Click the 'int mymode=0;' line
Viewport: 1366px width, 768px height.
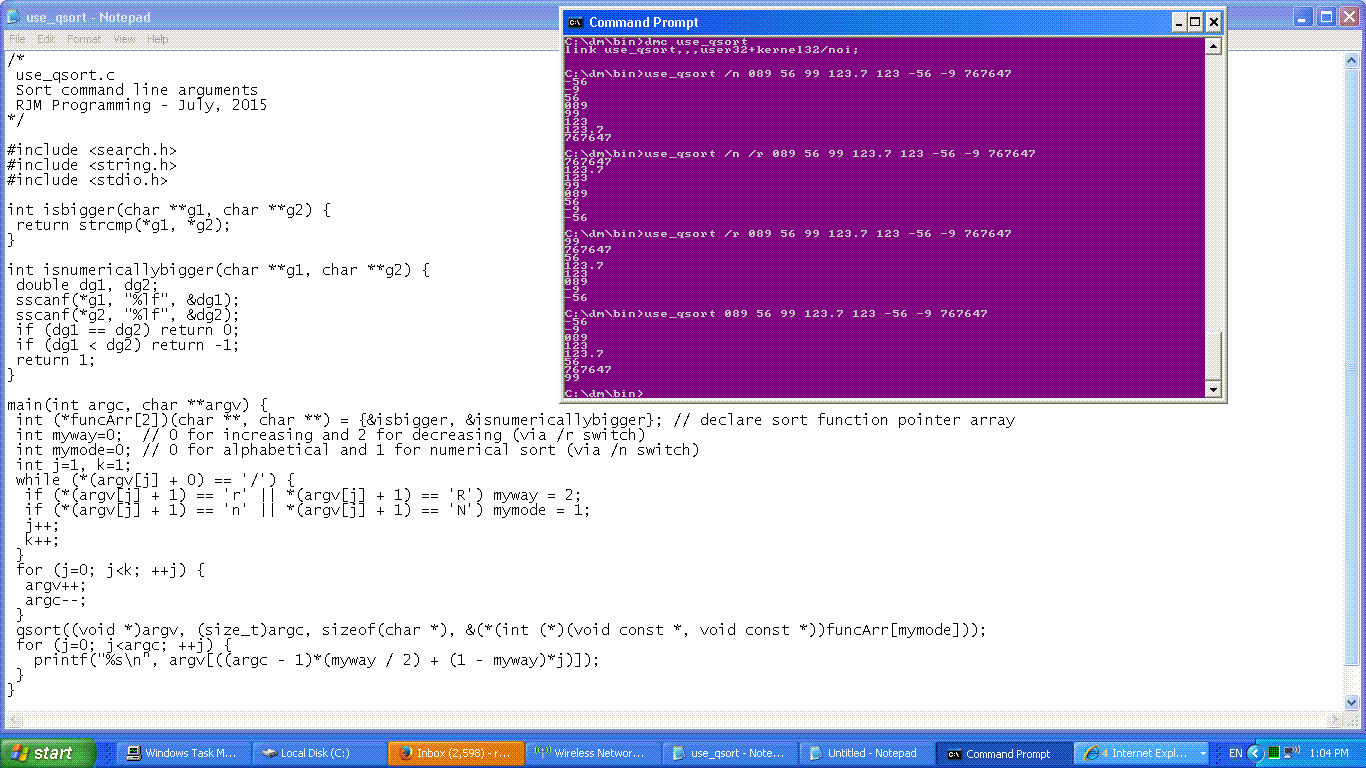358,450
